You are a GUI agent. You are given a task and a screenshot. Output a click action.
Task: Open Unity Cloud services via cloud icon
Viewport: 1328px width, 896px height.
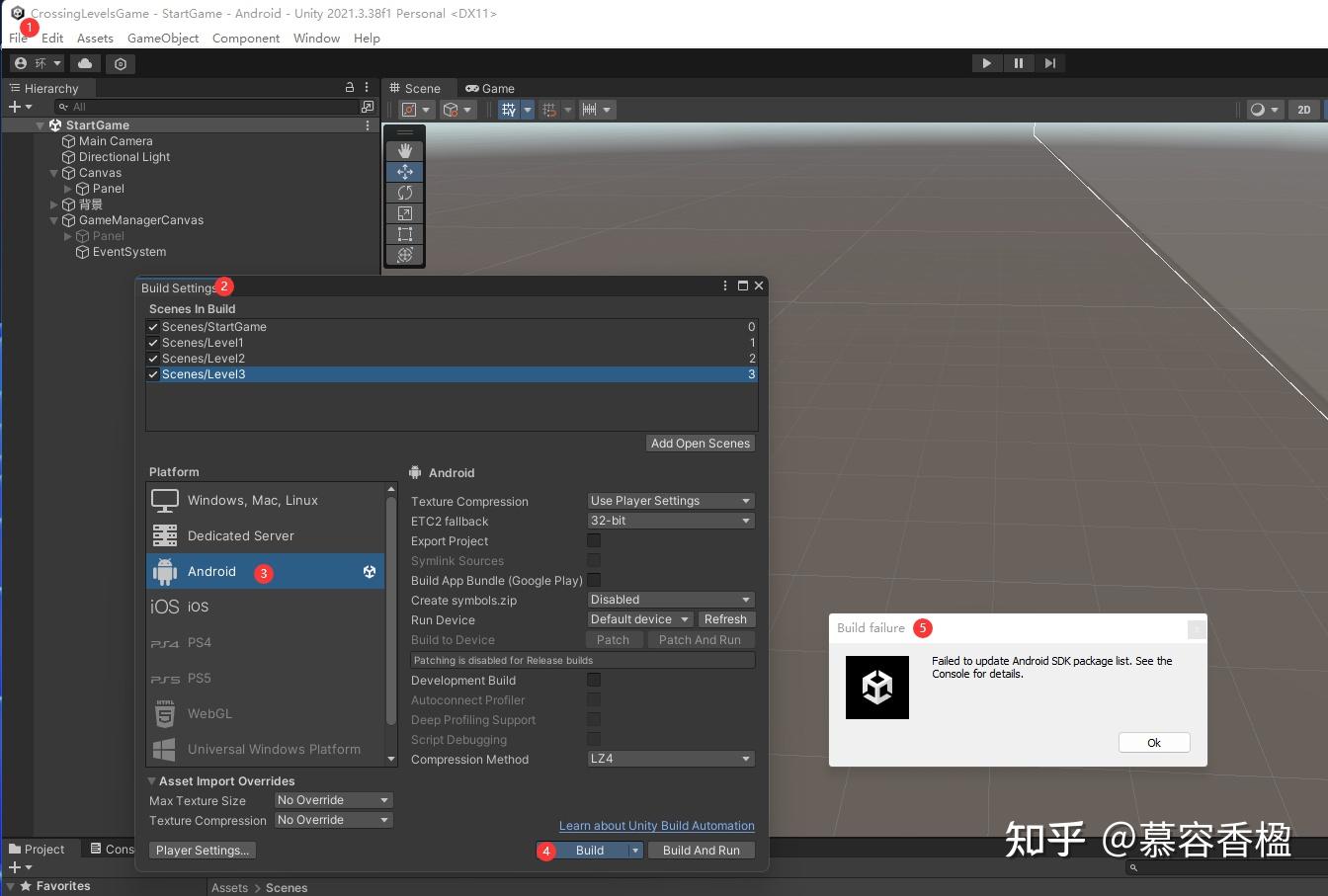85,63
